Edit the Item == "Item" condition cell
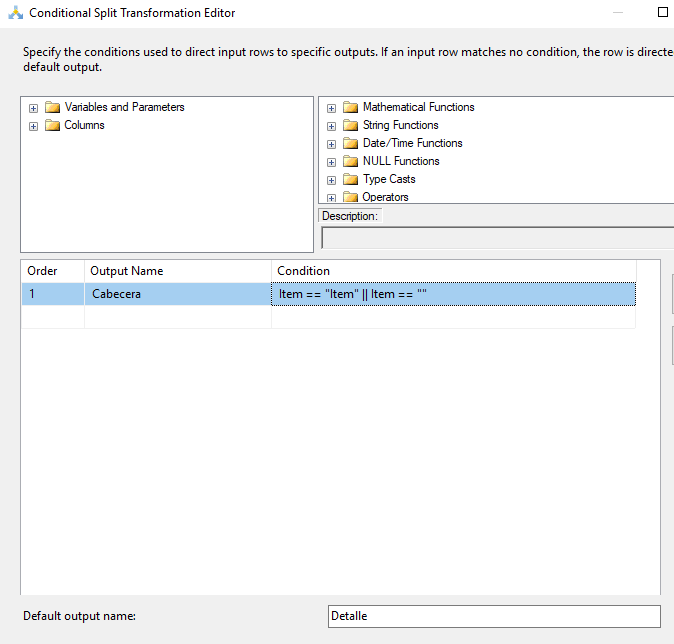This screenshot has height=644, width=674. 453,294
